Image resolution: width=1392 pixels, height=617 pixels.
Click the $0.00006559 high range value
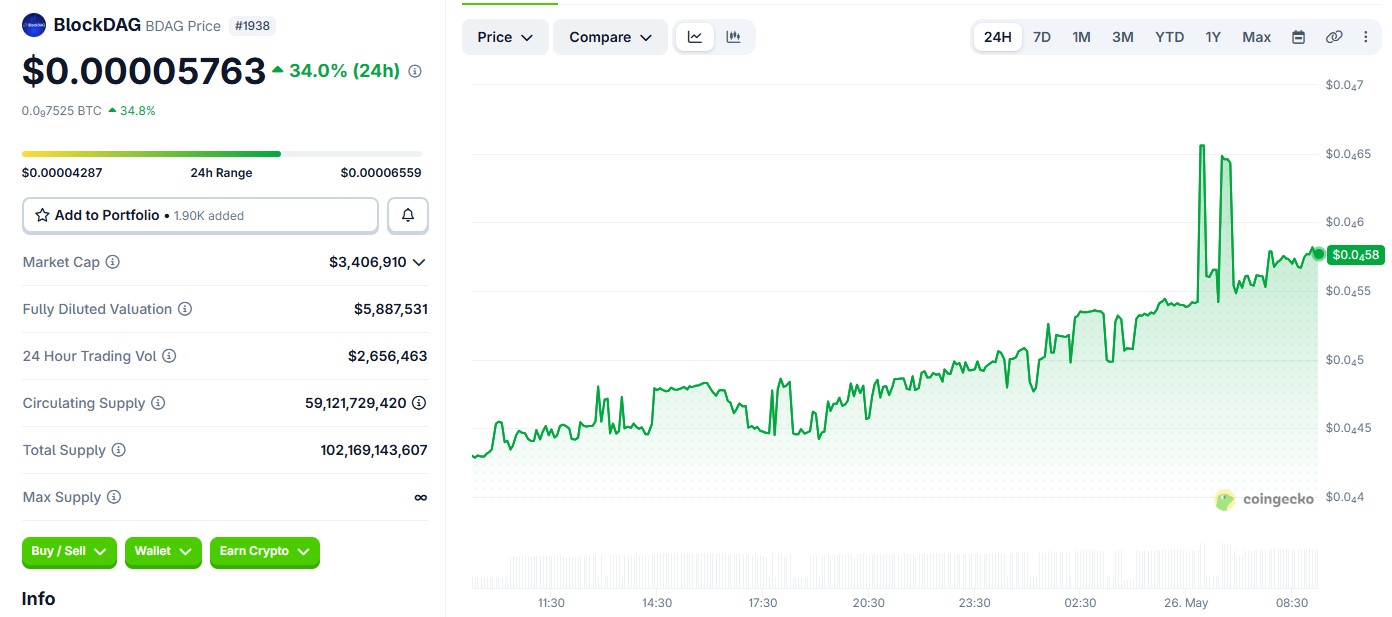point(381,173)
